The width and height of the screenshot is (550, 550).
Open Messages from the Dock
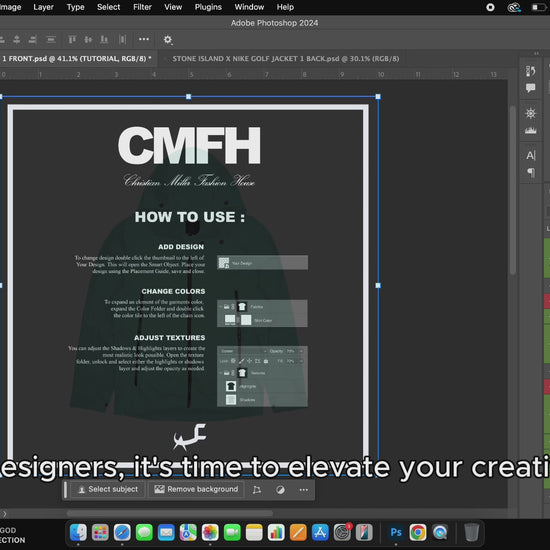tap(144, 532)
